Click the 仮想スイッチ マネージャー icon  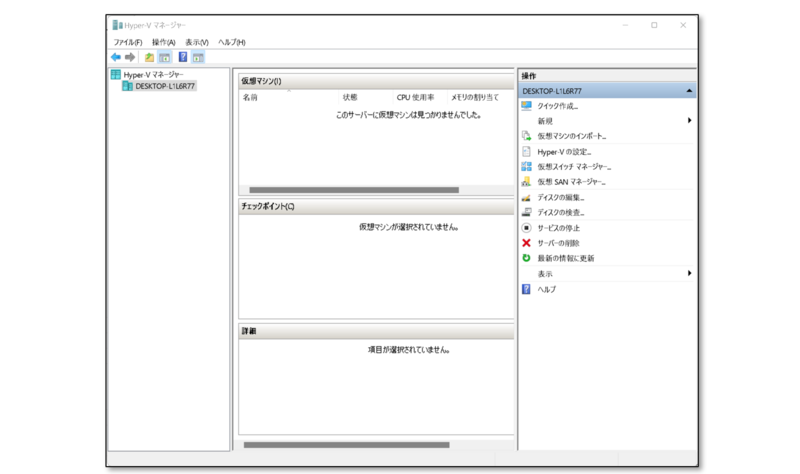click(527, 166)
